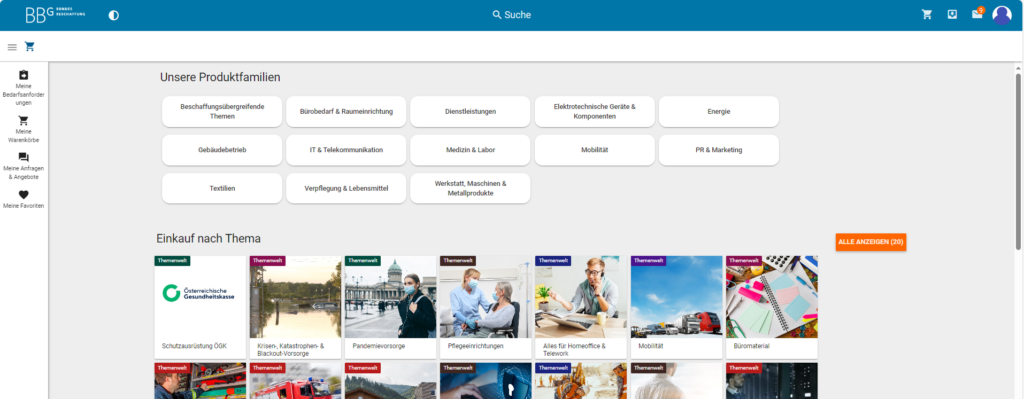Screen dimensions: 1024x399
Task: Open Meine Favoriten heart icon
Action: click(24, 199)
